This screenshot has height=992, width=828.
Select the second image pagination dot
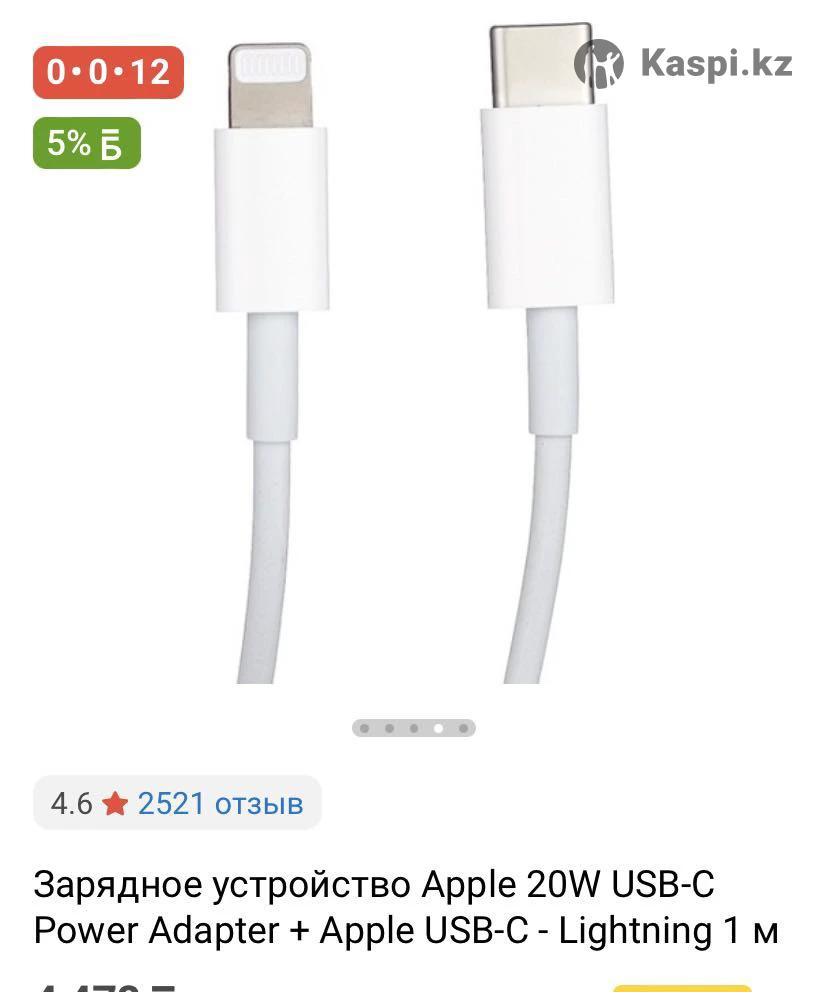click(389, 728)
